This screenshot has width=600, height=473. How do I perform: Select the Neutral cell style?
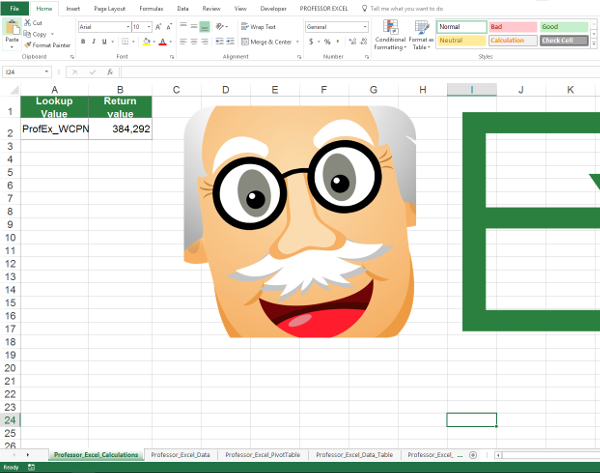coord(461,41)
